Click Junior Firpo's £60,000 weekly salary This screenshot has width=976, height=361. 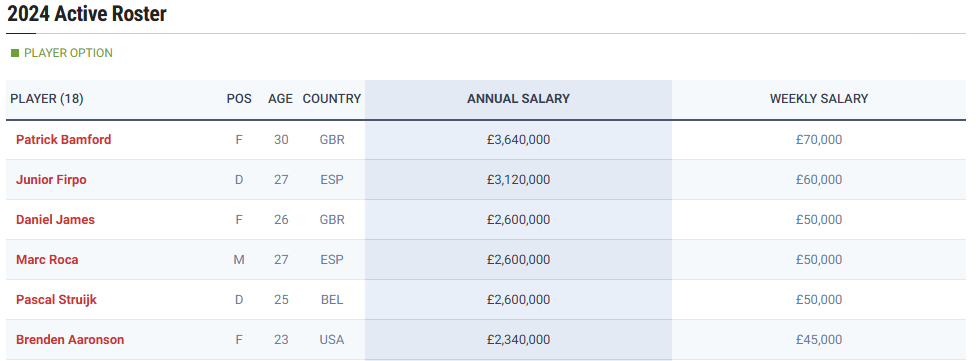(819, 180)
